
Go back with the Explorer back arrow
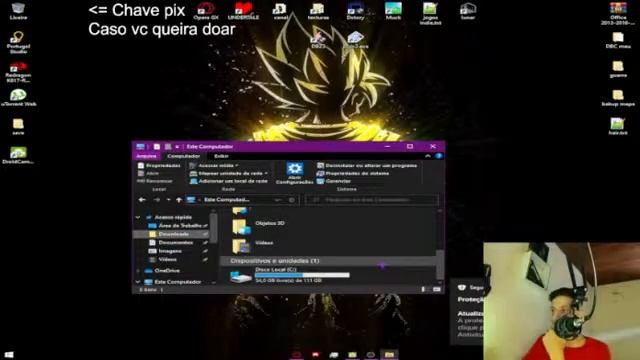[142, 200]
